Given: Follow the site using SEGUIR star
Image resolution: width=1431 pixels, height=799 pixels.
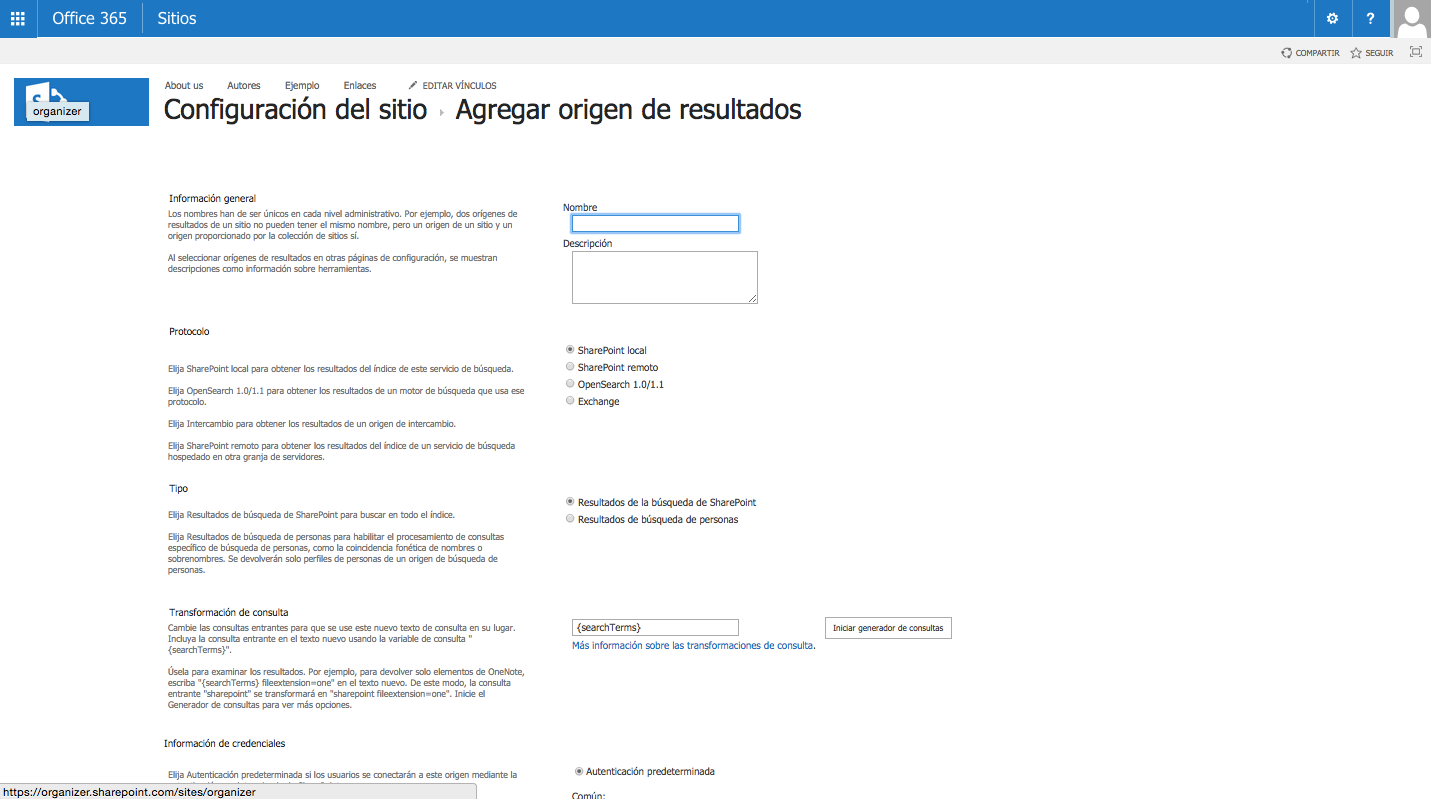Looking at the screenshot, I should point(1370,52).
